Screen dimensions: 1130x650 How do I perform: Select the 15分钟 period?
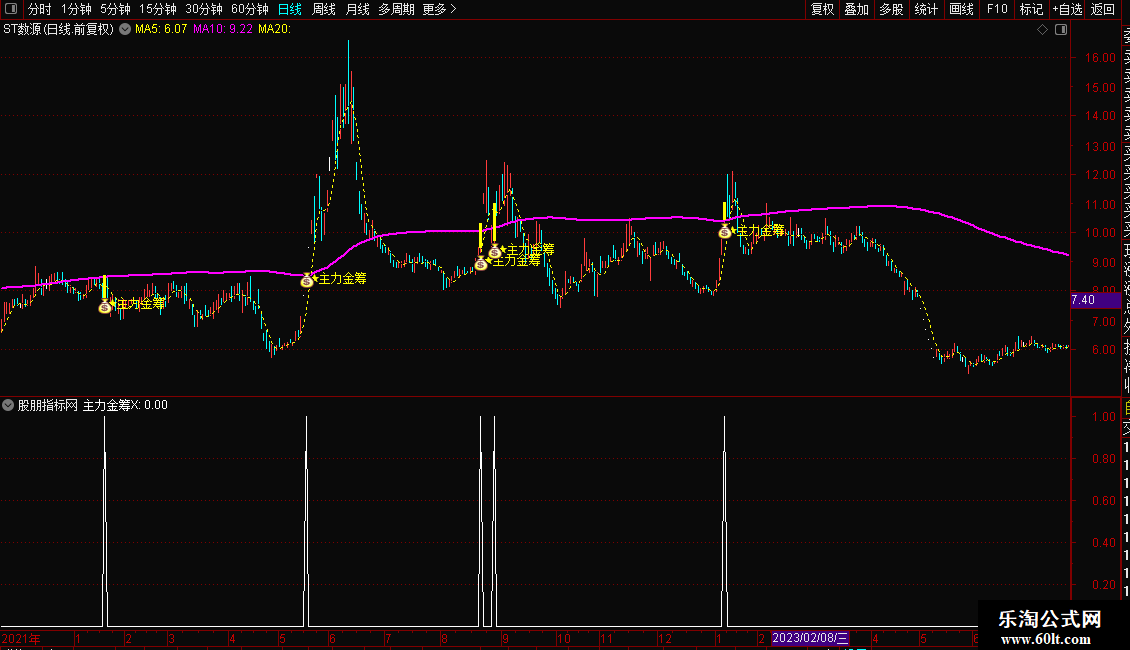[158, 9]
